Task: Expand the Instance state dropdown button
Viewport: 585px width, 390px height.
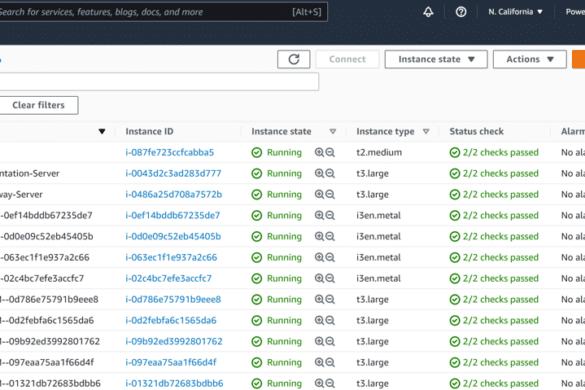Action: click(x=436, y=59)
